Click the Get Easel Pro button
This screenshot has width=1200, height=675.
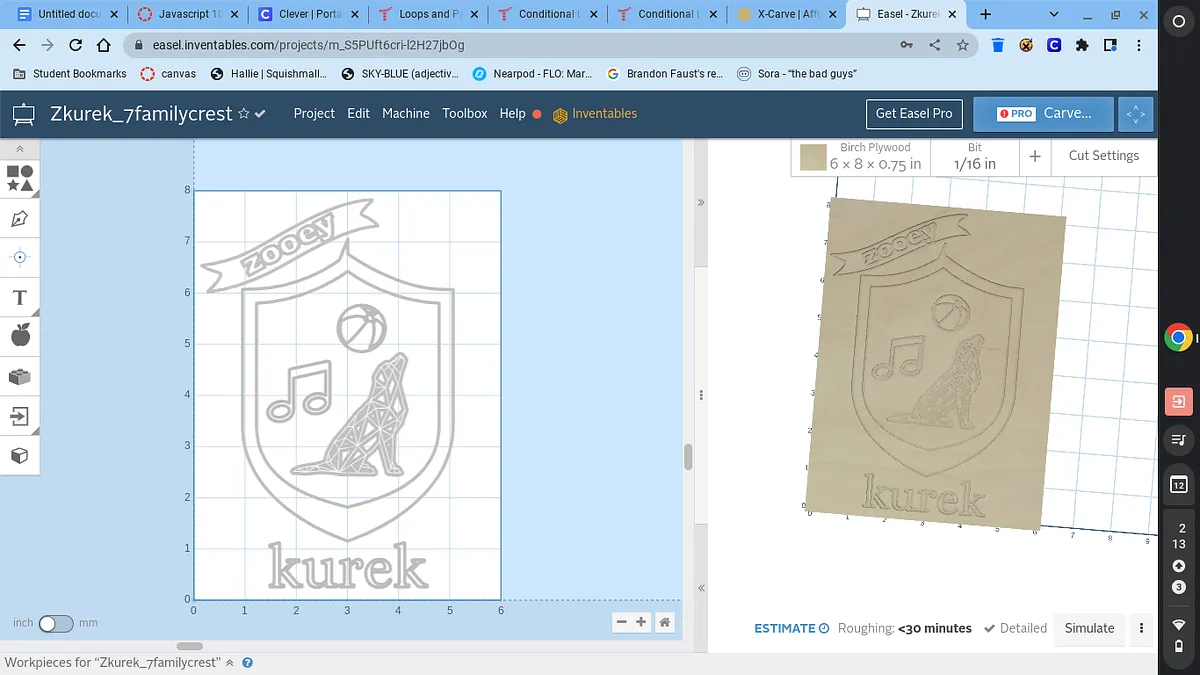click(914, 114)
